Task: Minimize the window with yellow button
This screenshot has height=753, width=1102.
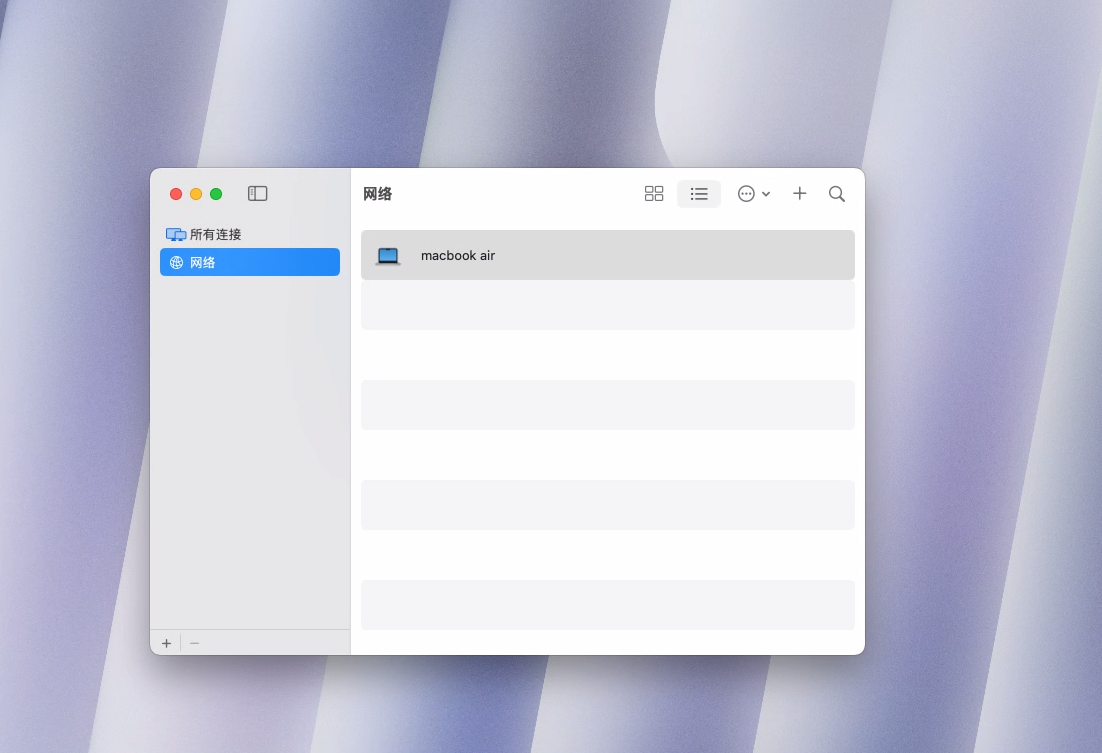Action: coord(196,194)
